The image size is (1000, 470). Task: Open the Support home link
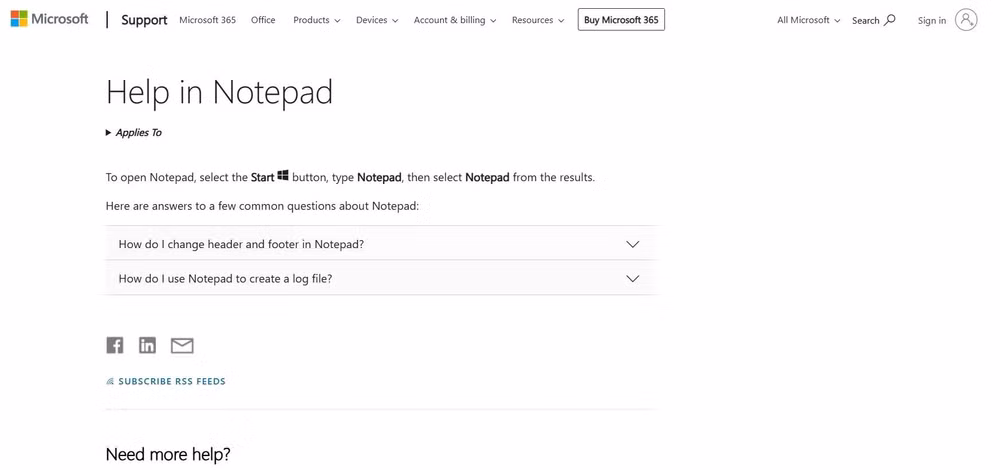click(x=144, y=20)
